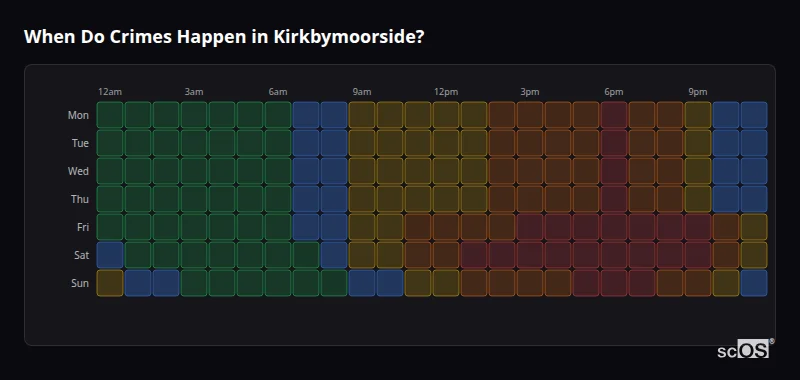
Task: Pick the Monday 6pm red heatmap cell
Action: click(614, 115)
